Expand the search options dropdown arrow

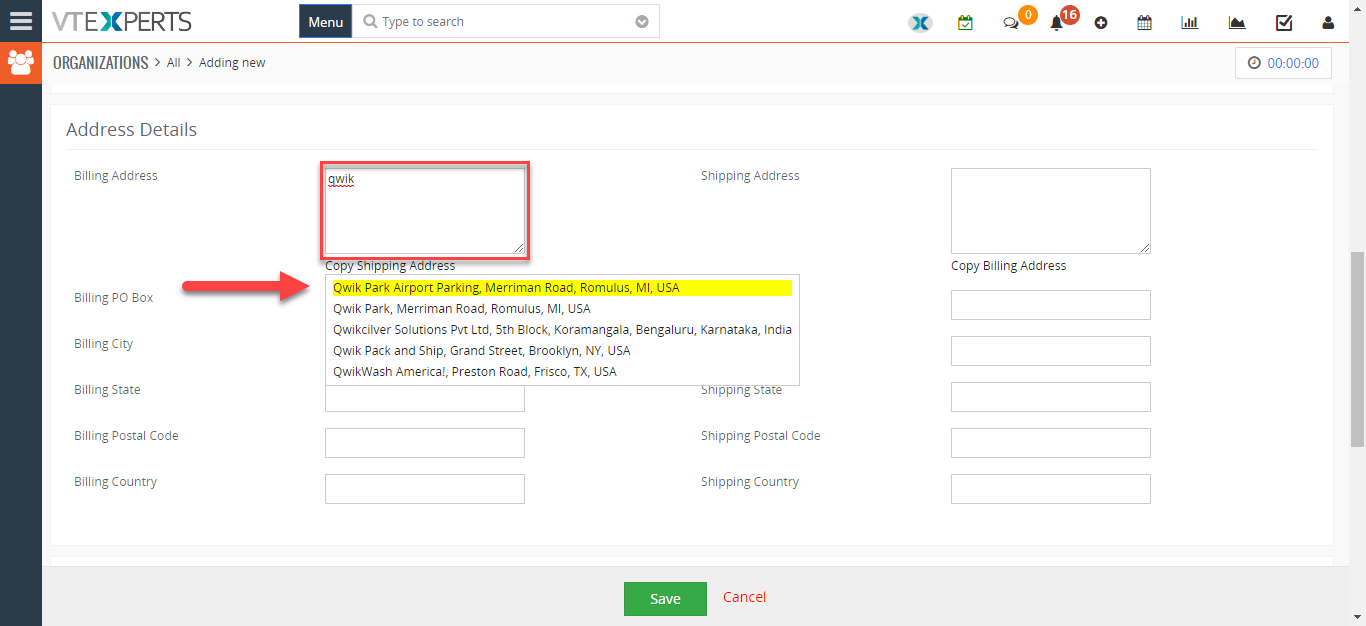[x=642, y=22]
